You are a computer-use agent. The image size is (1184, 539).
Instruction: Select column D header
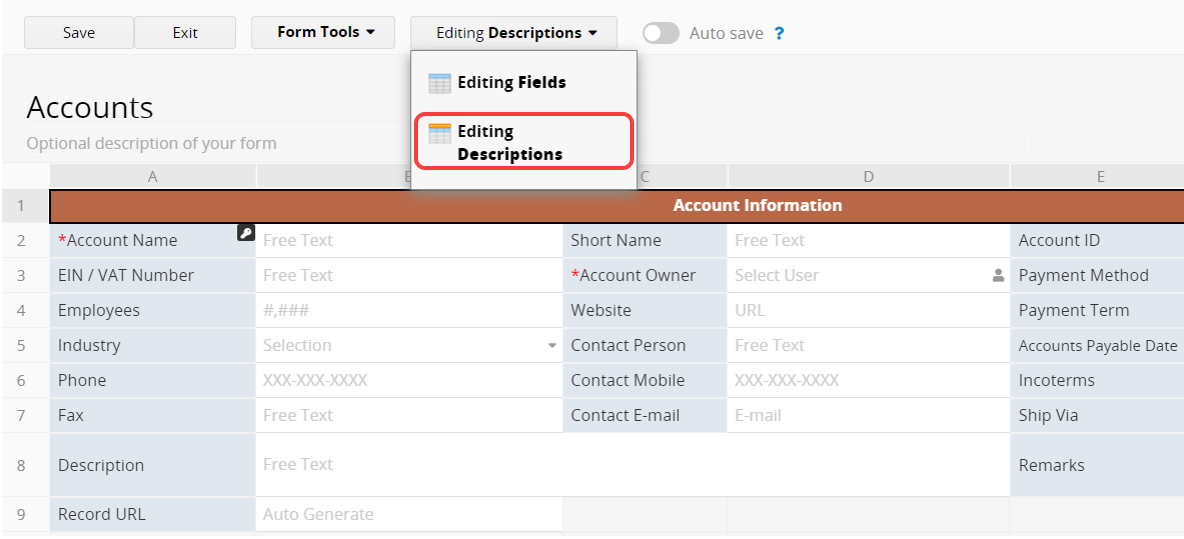(x=868, y=177)
